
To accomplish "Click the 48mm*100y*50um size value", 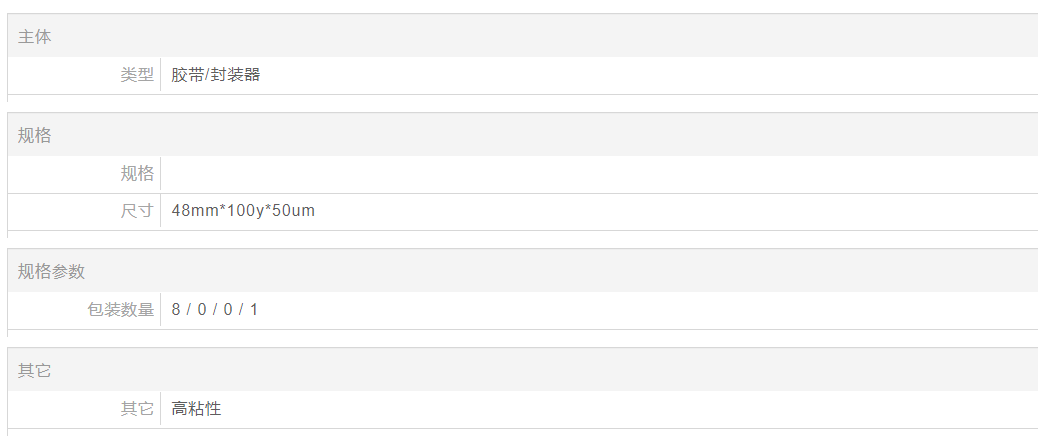I will pyautogui.click(x=243, y=211).
